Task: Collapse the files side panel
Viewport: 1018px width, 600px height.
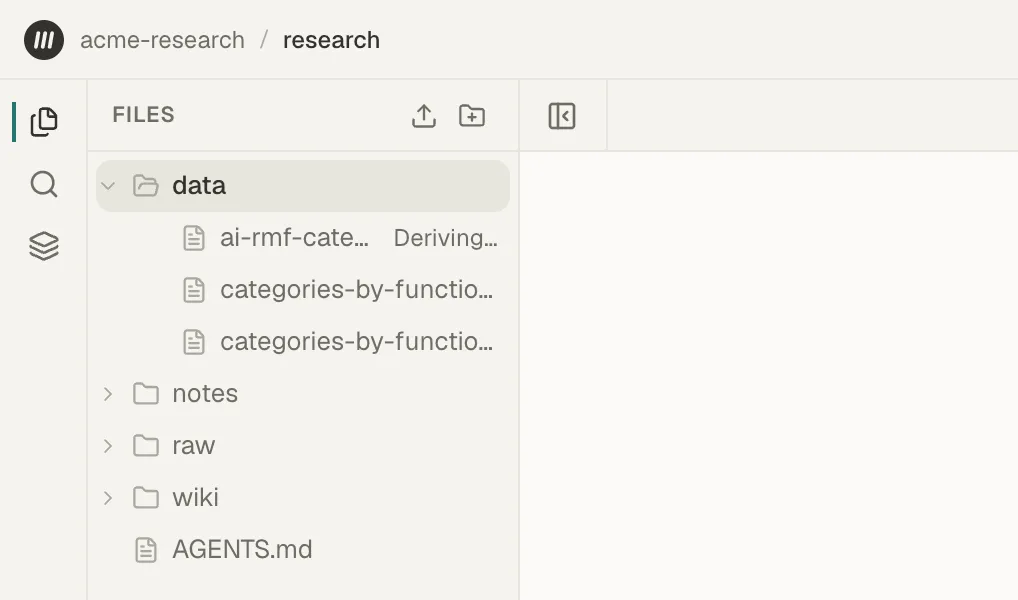Action: 562,116
